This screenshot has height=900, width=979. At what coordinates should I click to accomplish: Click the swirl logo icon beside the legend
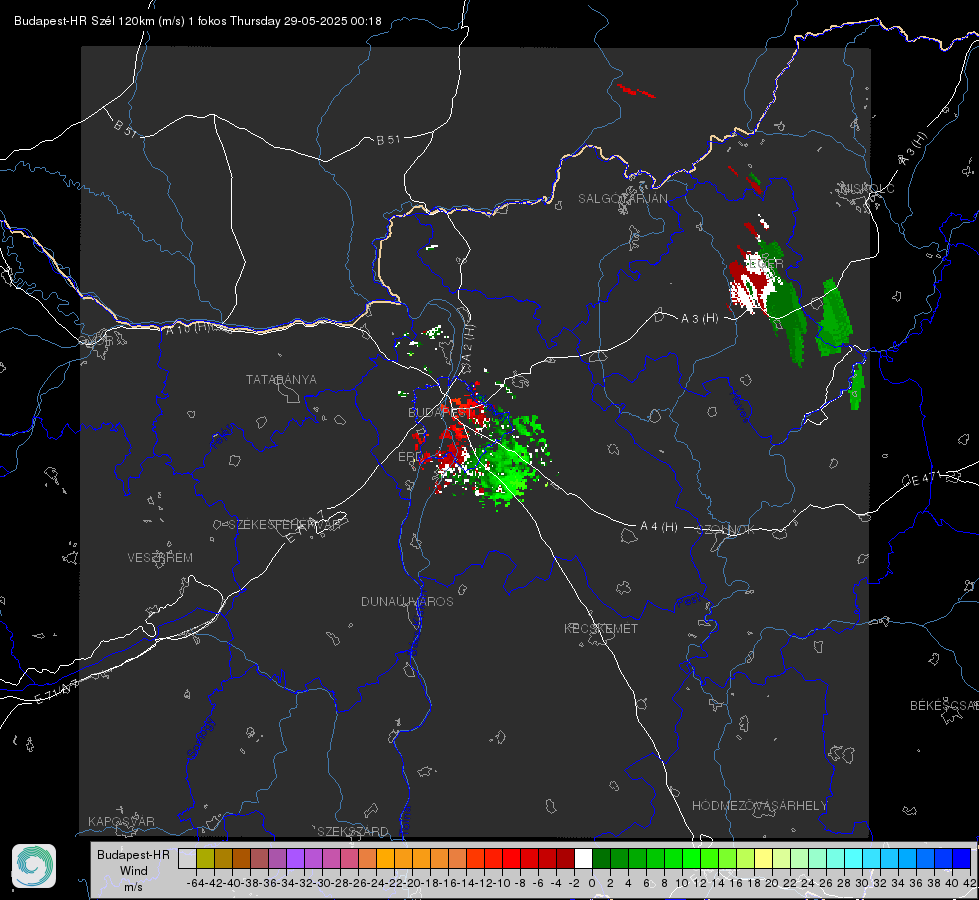tap(34, 866)
